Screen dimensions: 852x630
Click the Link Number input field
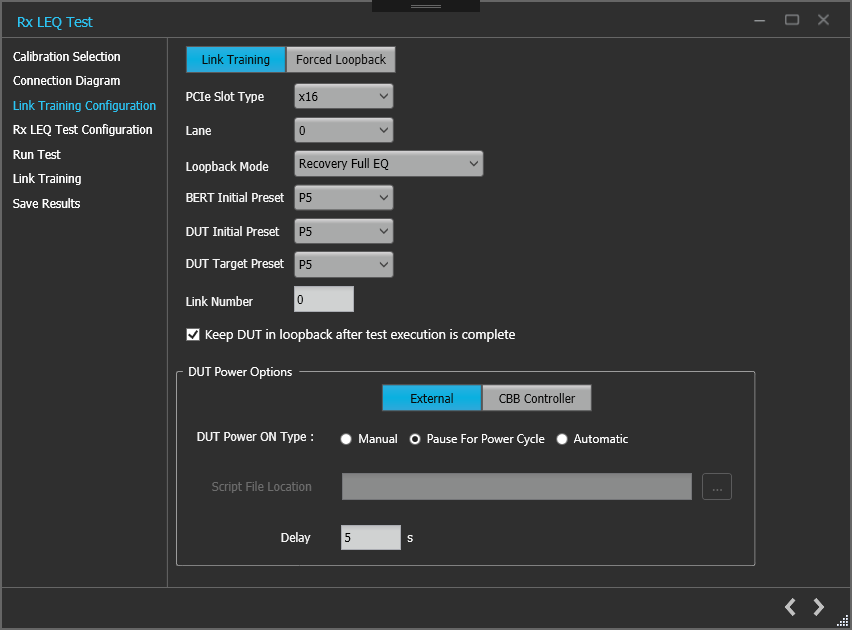tap(323, 300)
